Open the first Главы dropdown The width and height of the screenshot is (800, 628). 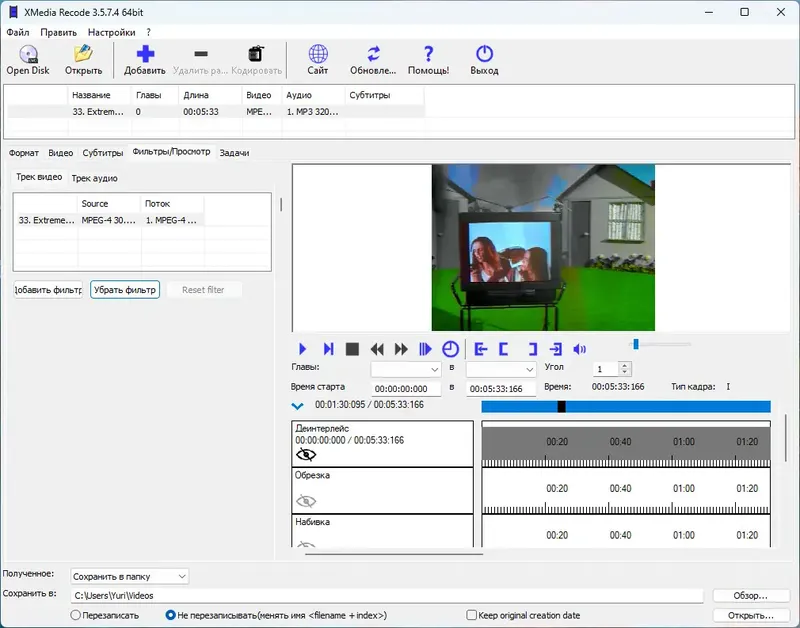(x=405, y=369)
